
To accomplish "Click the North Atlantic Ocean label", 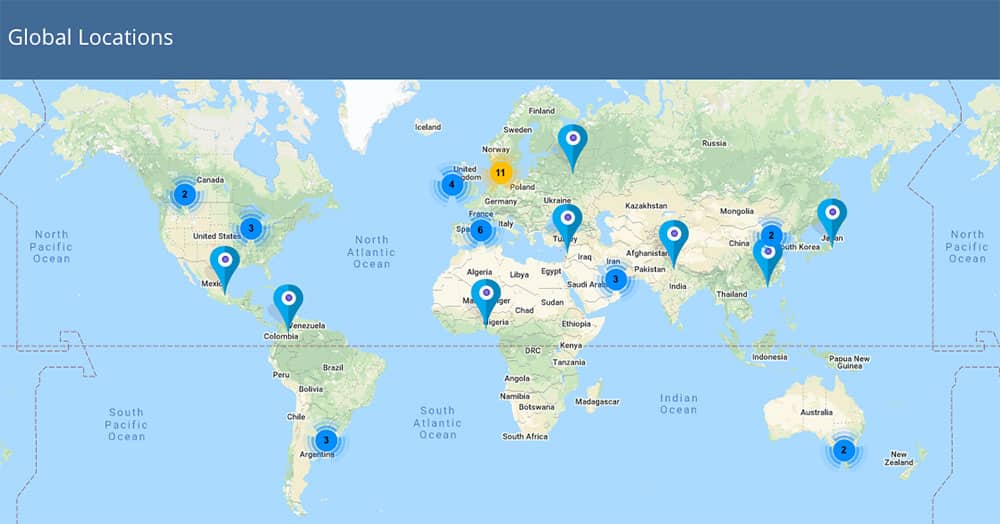I will point(372,252).
